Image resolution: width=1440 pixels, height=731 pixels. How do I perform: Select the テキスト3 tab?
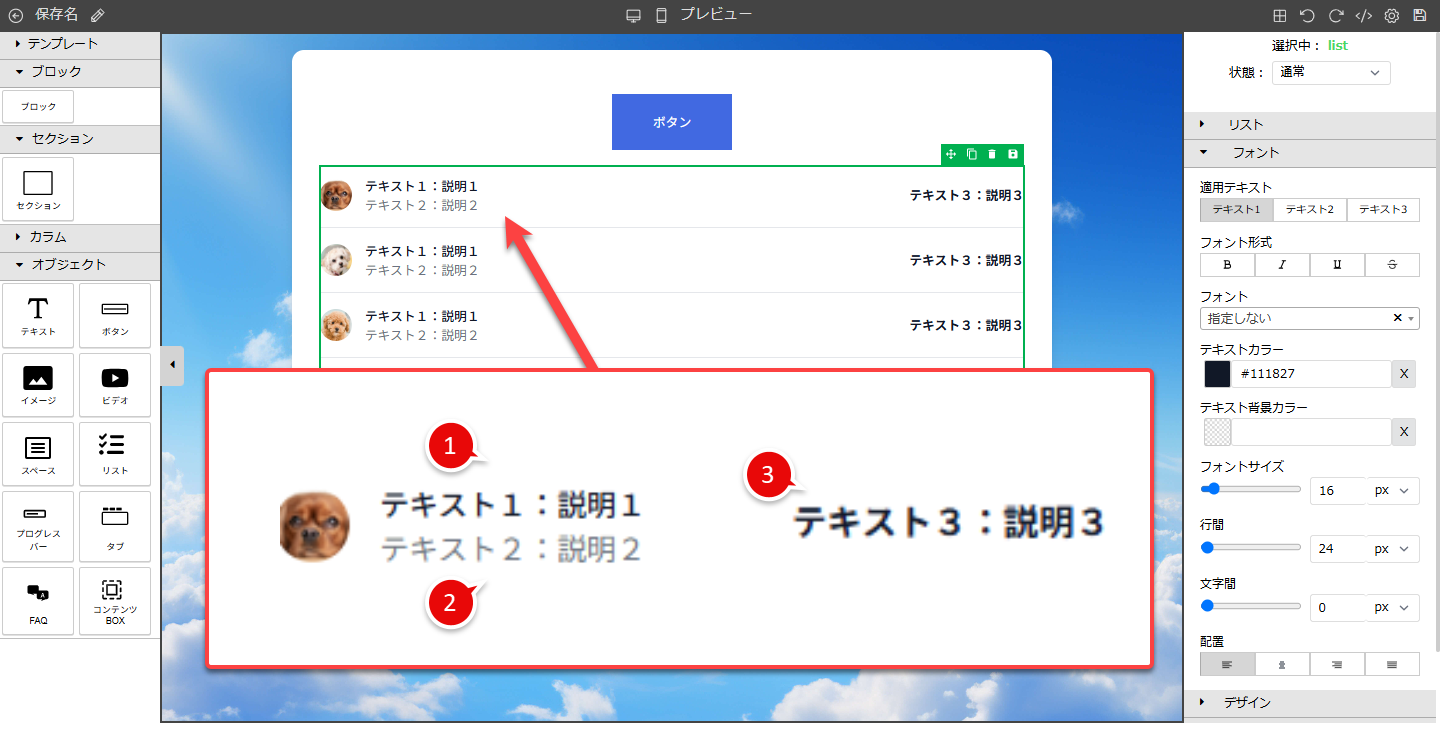pos(1383,210)
